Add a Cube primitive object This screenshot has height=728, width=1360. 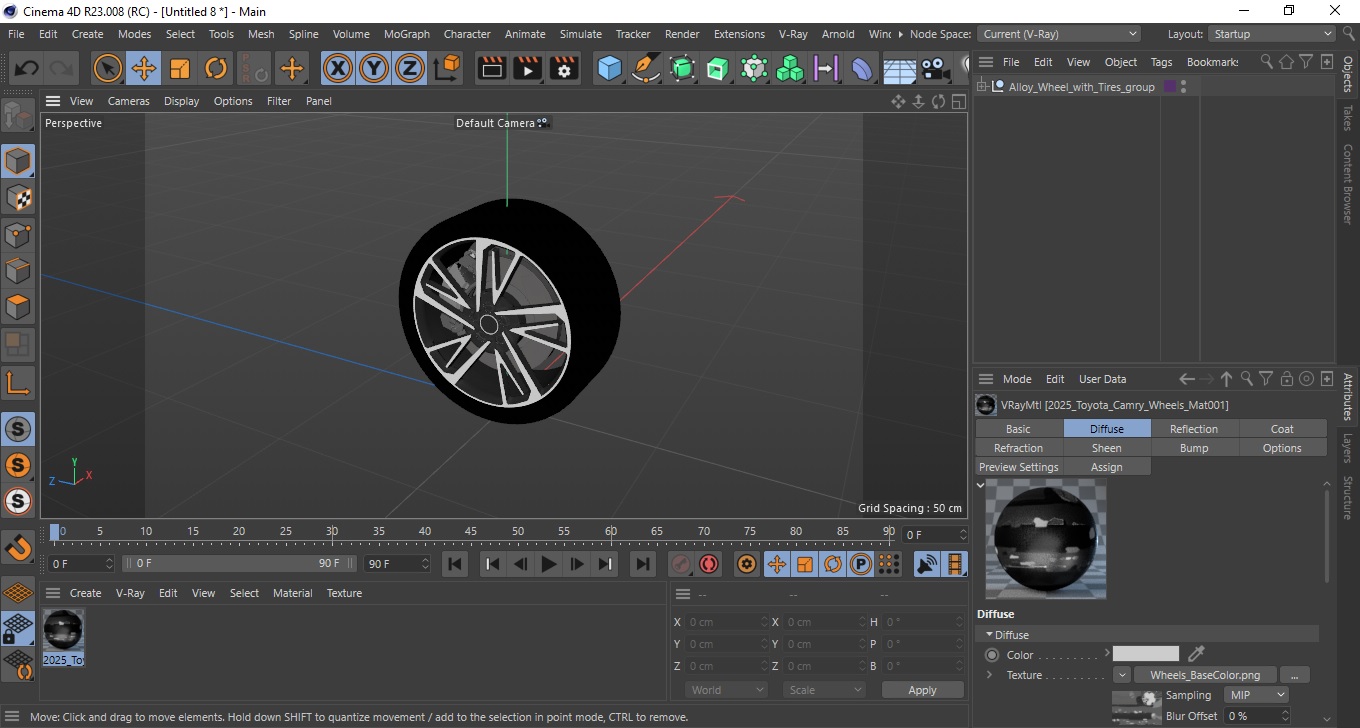coord(610,68)
